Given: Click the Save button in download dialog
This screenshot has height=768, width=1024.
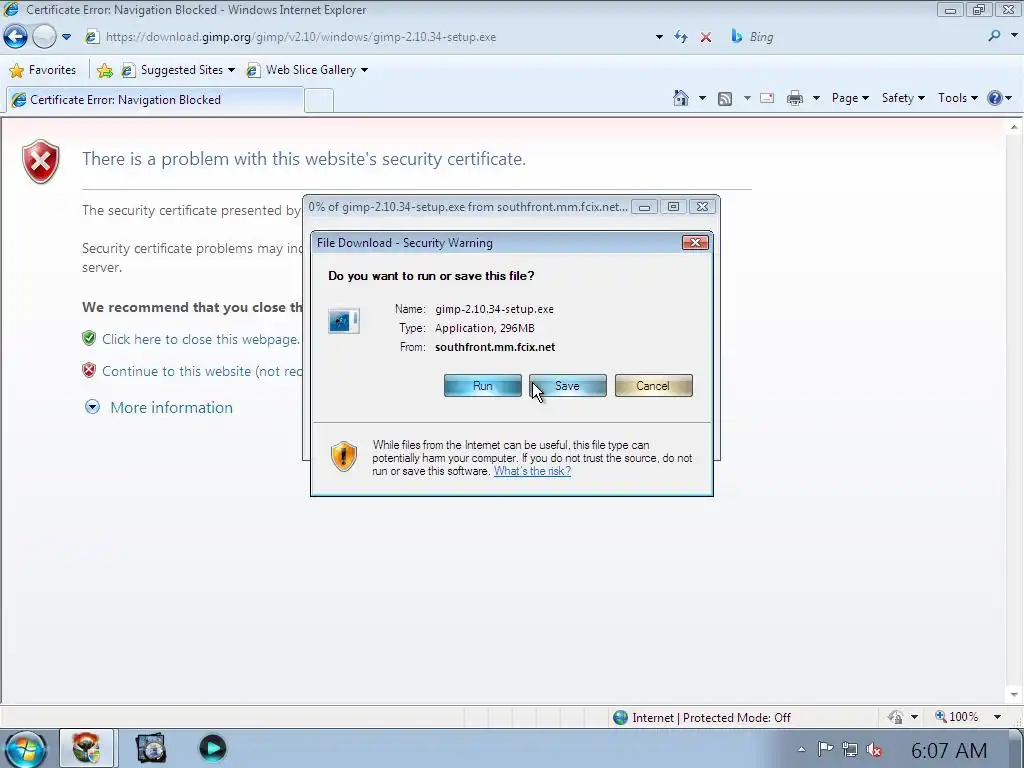Looking at the screenshot, I should (x=568, y=386).
